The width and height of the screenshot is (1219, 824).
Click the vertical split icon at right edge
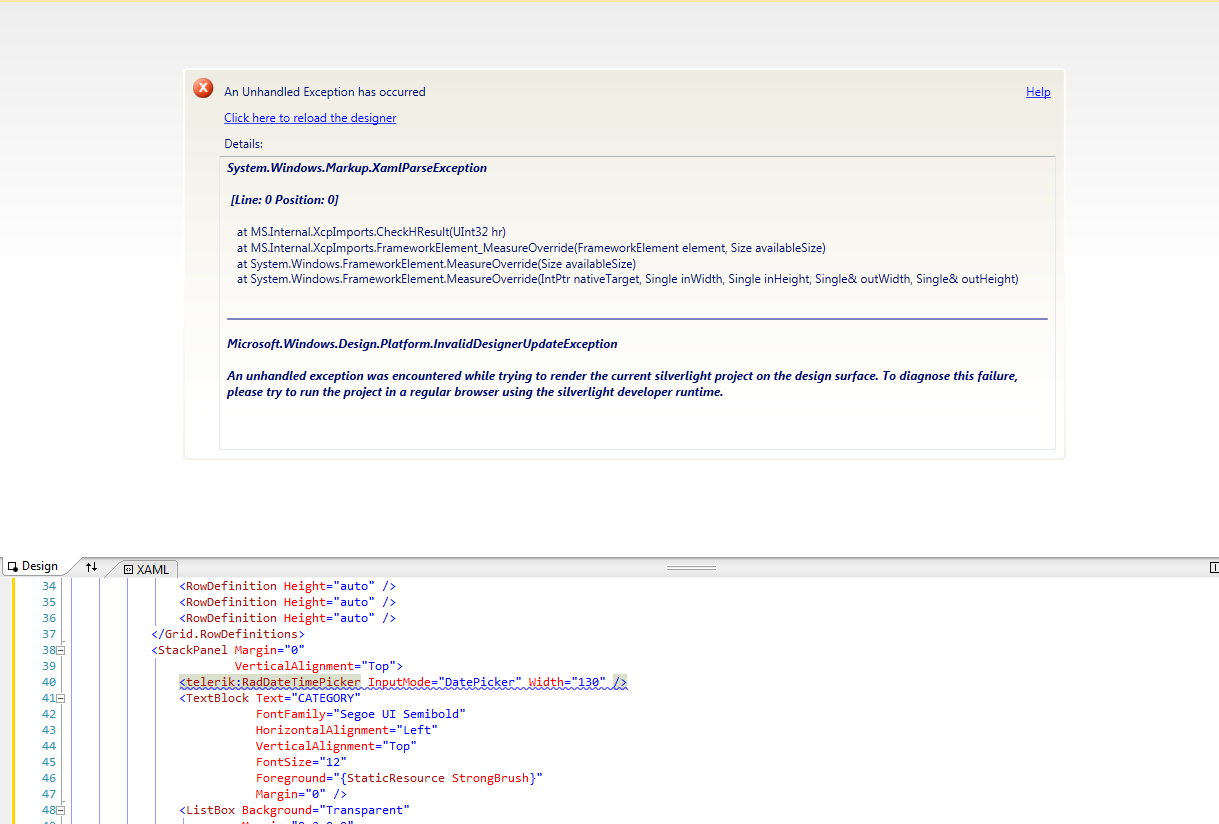click(1214, 567)
